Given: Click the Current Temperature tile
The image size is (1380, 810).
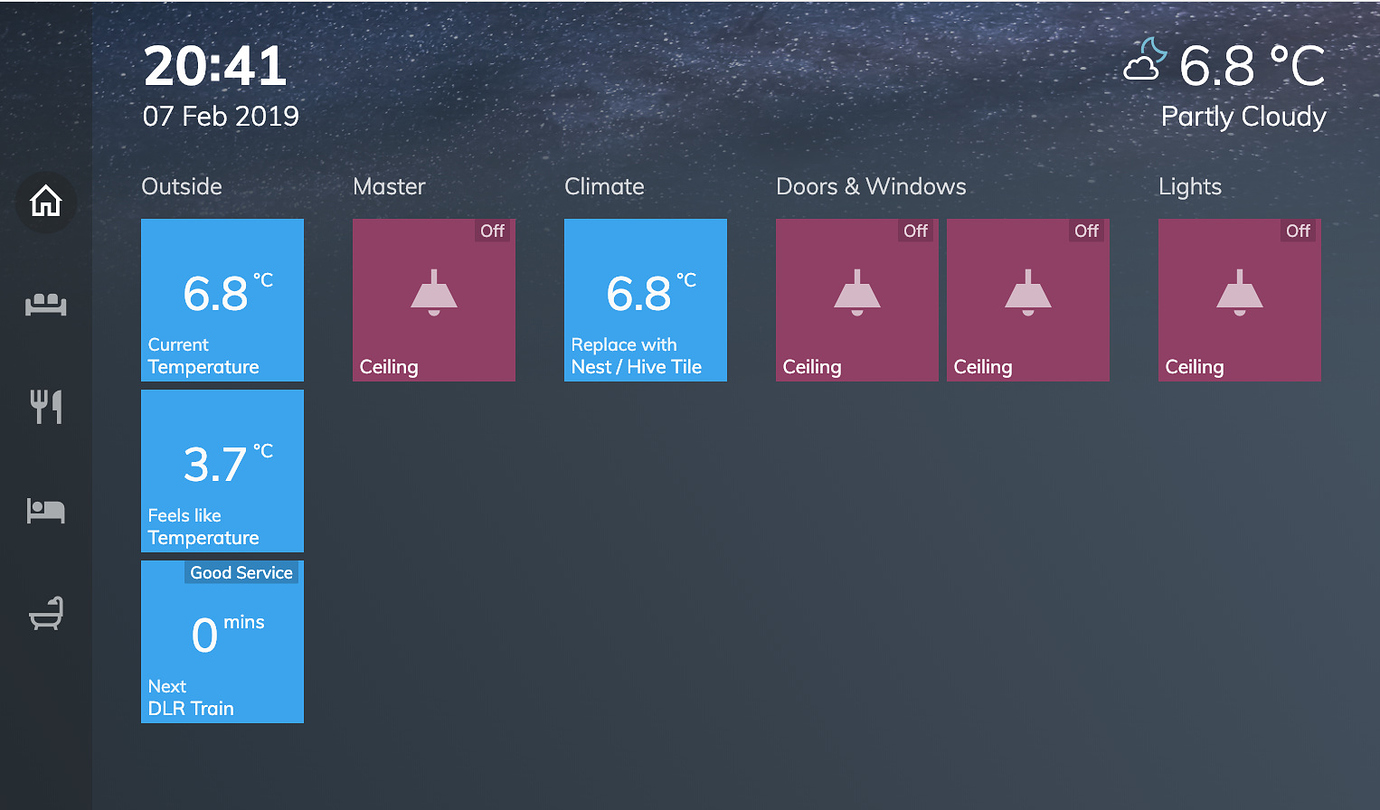Looking at the screenshot, I should (x=222, y=300).
